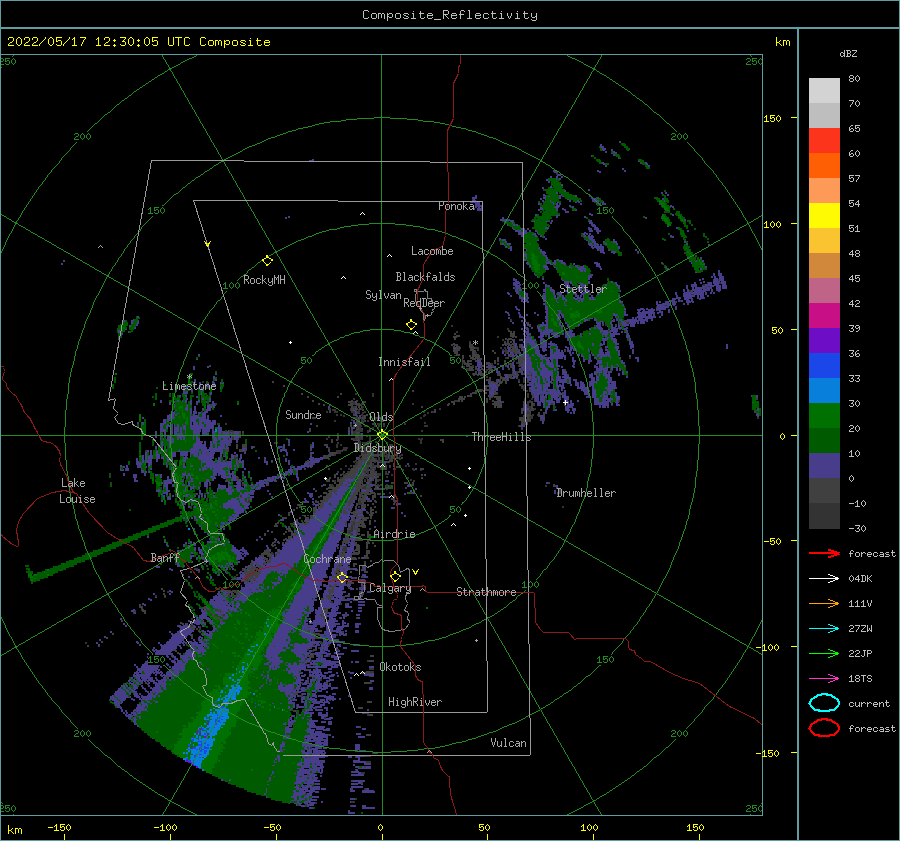Click the HighRiver town label
The image size is (900, 841).
(x=415, y=702)
